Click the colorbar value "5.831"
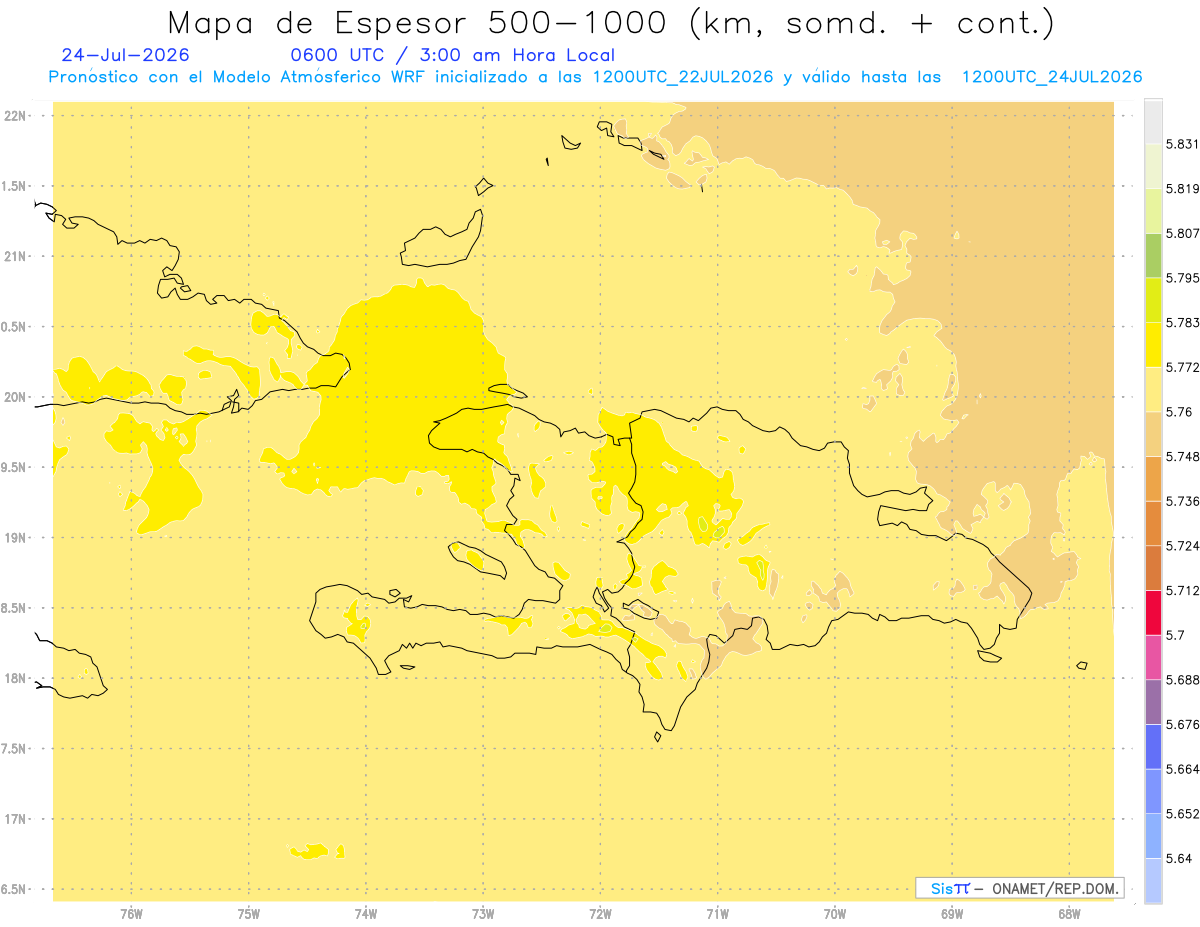The width and height of the screenshot is (1200, 927). [x=1183, y=144]
